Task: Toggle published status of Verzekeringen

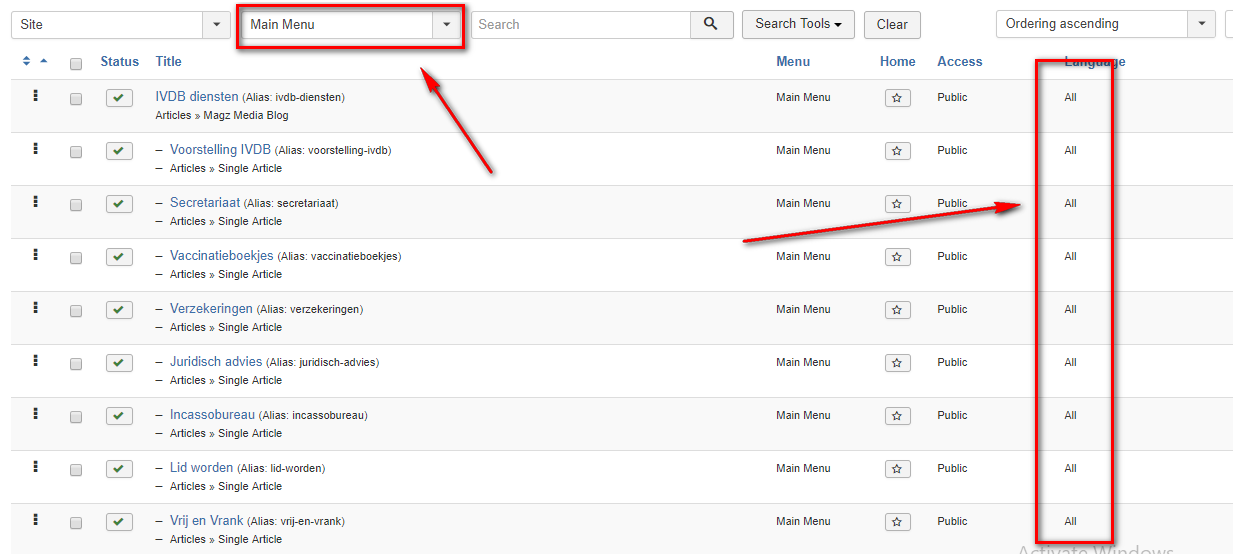Action: [119, 310]
